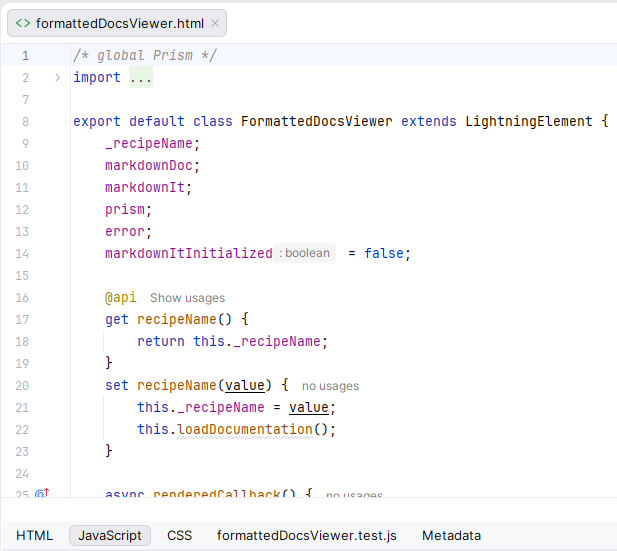This screenshot has height=551, width=617.
Task: Click the global Prism comment
Action: point(145,55)
